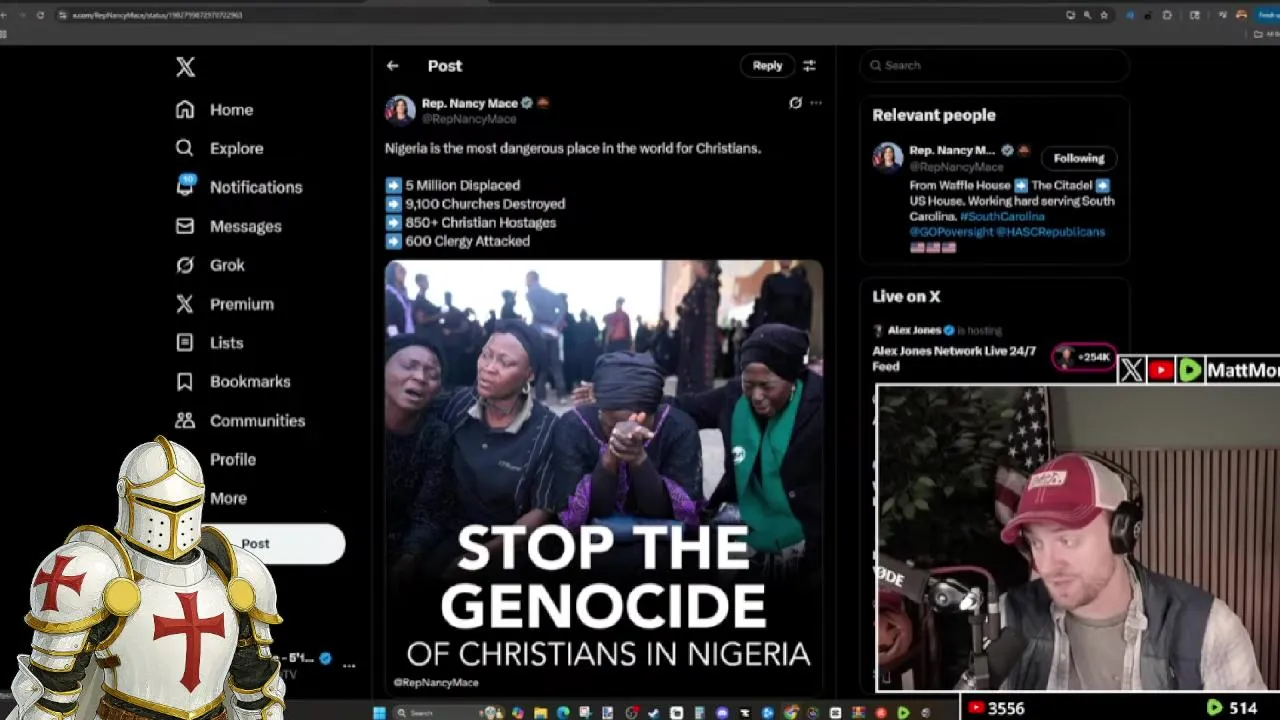Click the Grok icon on Nancy Mace post
The width and height of the screenshot is (1280, 720).
pyautogui.click(x=795, y=103)
